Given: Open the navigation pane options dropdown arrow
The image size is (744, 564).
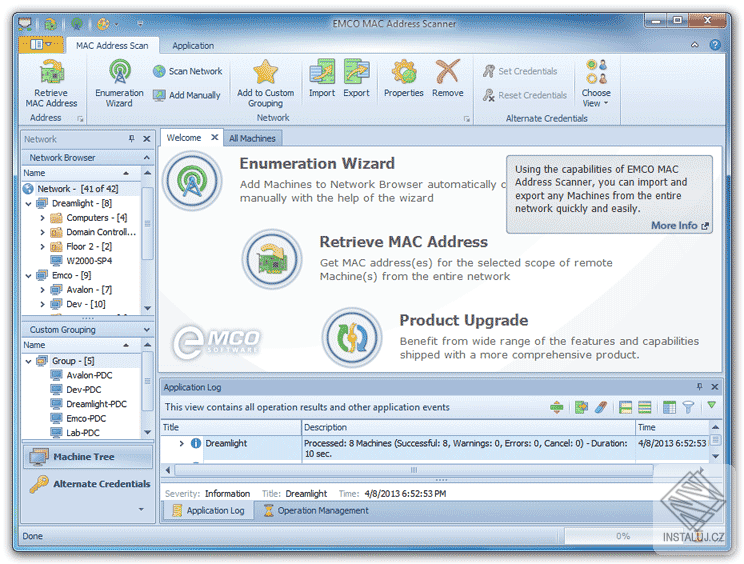Looking at the screenshot, I should point(141,509).
